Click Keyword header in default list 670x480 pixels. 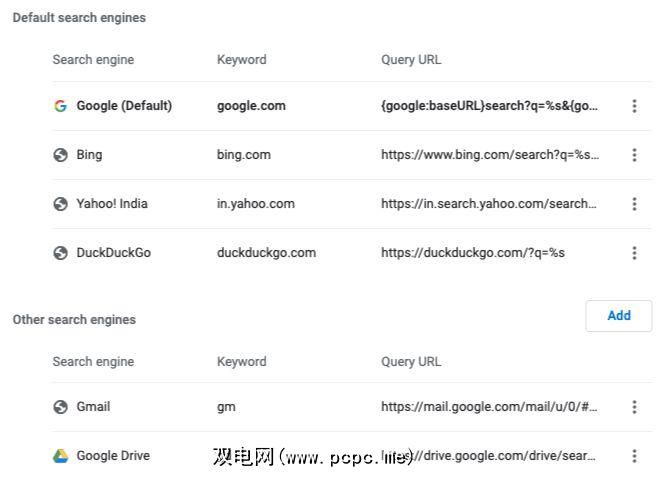[x=241, y=59]
